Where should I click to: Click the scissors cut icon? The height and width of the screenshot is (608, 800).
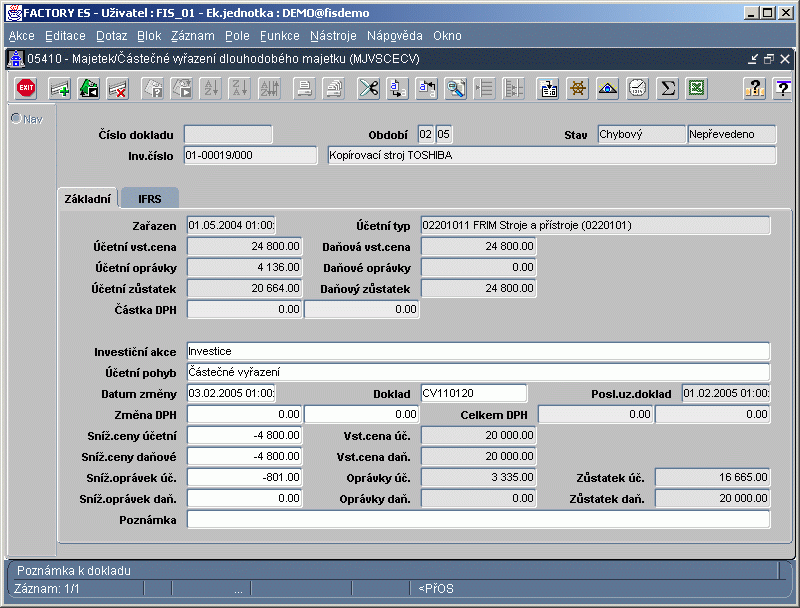point(369,89)
